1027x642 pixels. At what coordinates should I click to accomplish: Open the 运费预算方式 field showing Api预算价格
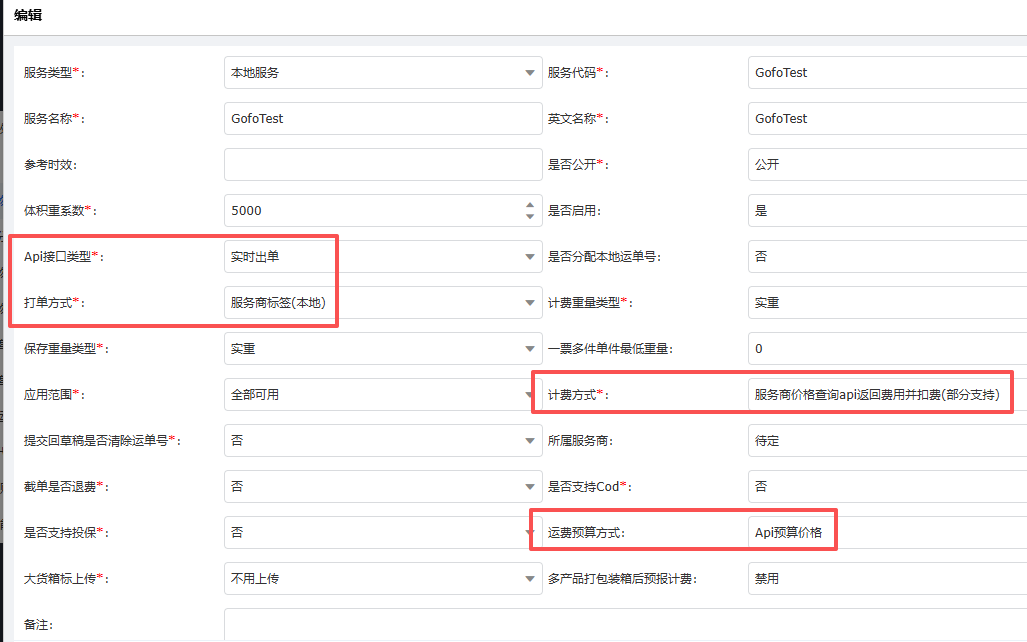[x=789, y=533]
